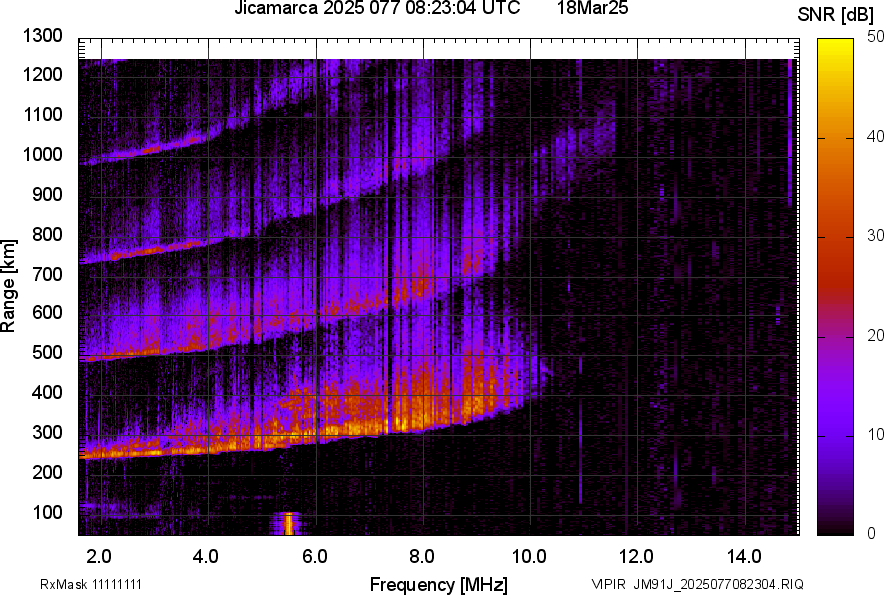Screen dimensions: 884x595
Task: Click the plot title 'Jicamarca 2025 077 08:23:04 UTC'
Action: 377,8
